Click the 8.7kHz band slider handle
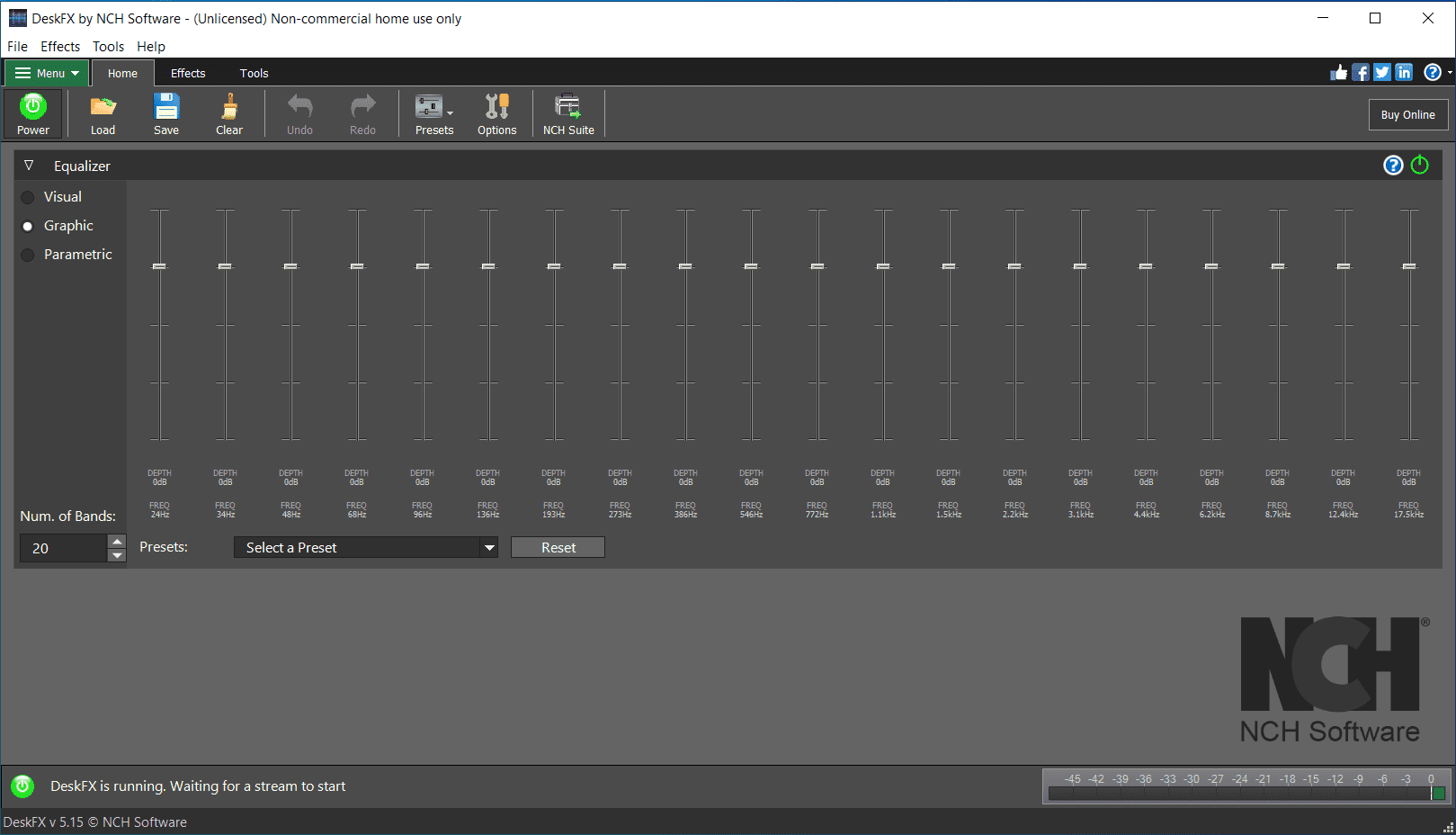The image size is (1456, 835). [x=1278, y=266]
